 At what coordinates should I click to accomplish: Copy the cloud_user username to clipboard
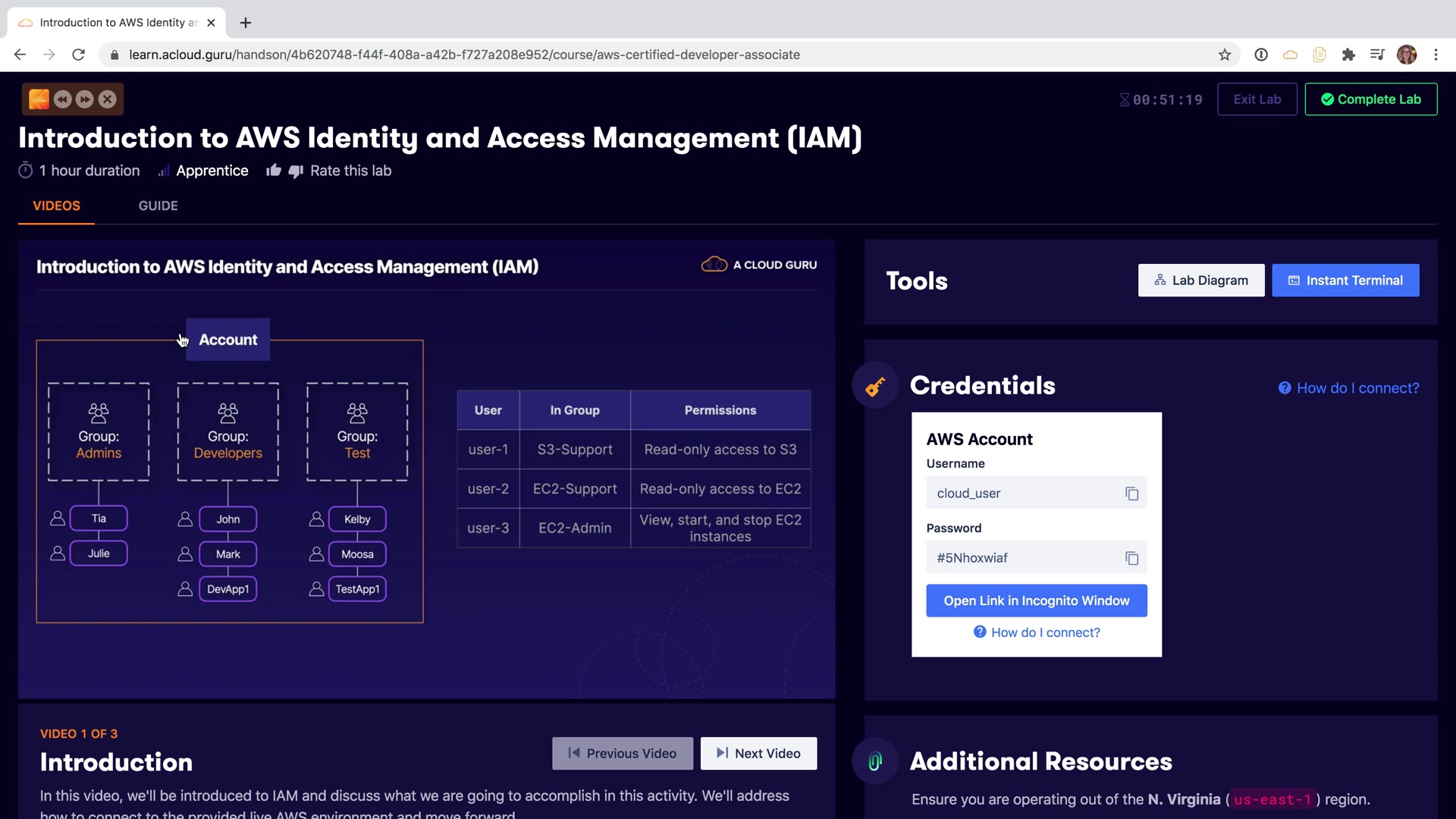1131,494
